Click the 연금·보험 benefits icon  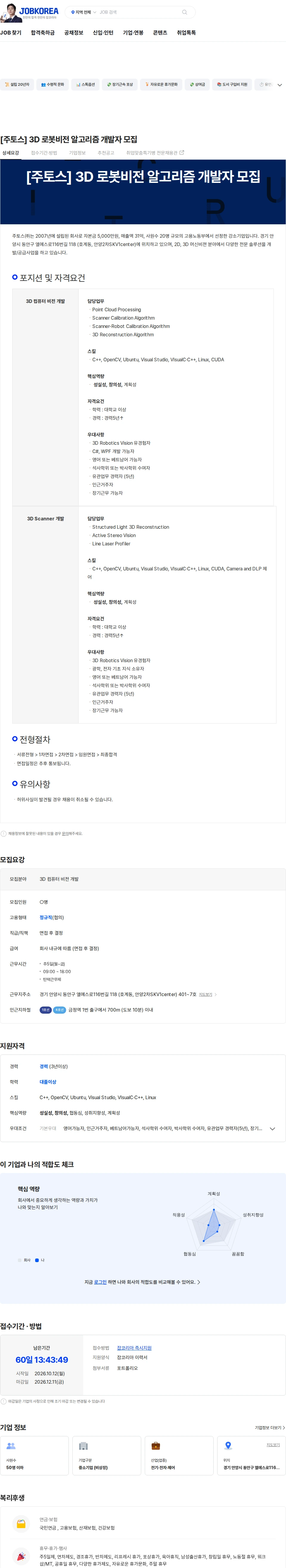coord(21,1524)
